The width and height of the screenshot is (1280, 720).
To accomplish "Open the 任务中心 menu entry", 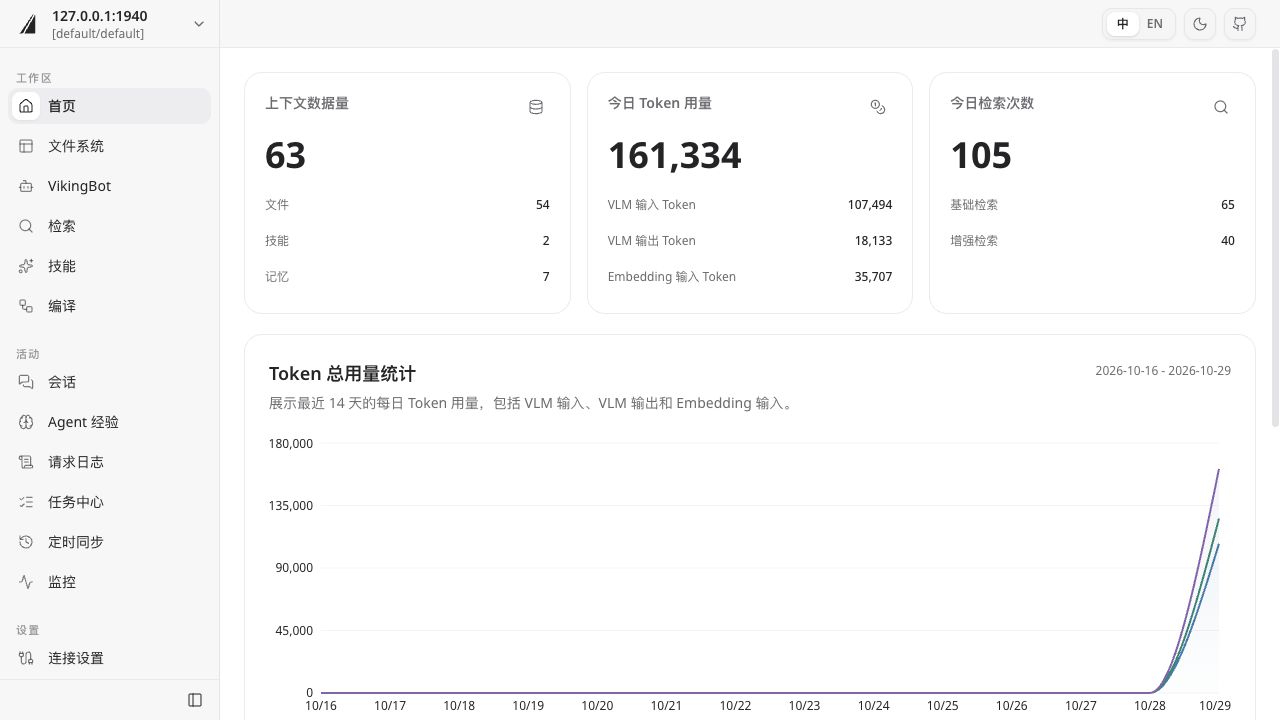I will point(110,502).
